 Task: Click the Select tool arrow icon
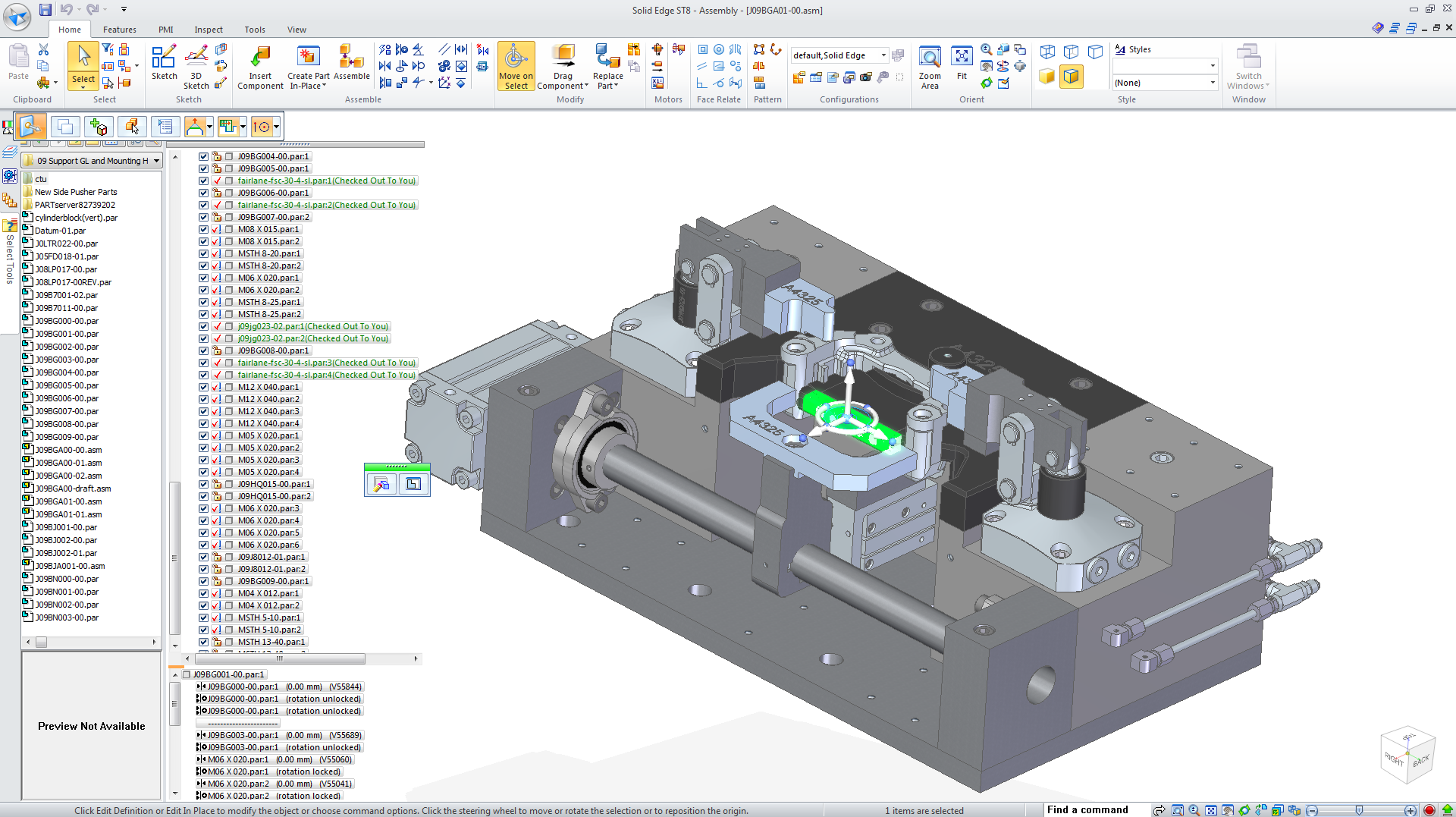[x=83, y=57]
